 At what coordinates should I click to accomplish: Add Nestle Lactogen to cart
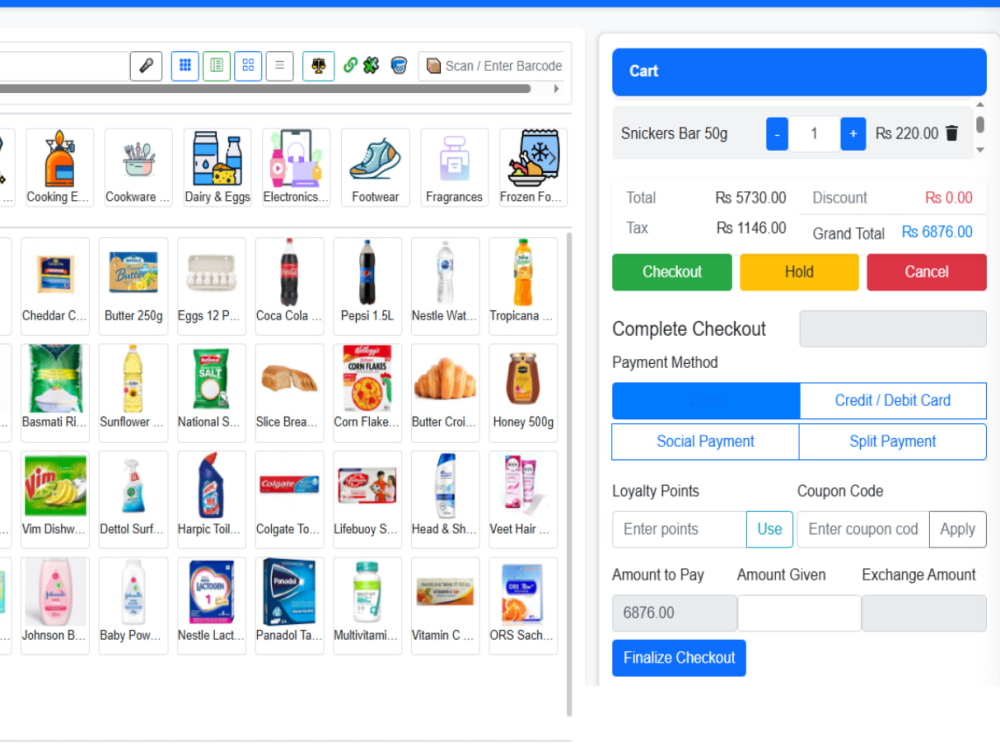coord(211,606)
